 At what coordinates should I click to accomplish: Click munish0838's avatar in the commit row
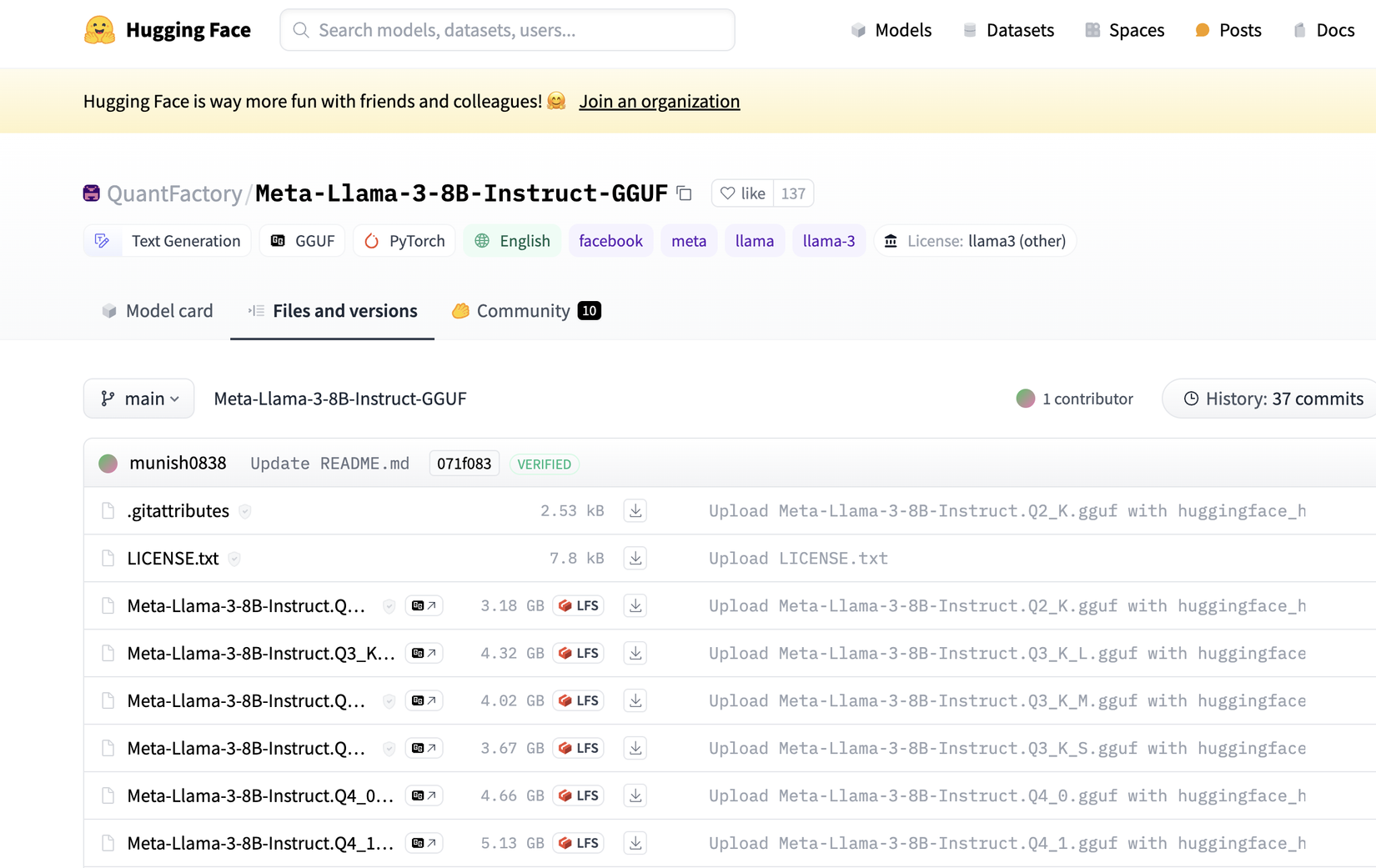pyautogui.click(x=108, y=464)
